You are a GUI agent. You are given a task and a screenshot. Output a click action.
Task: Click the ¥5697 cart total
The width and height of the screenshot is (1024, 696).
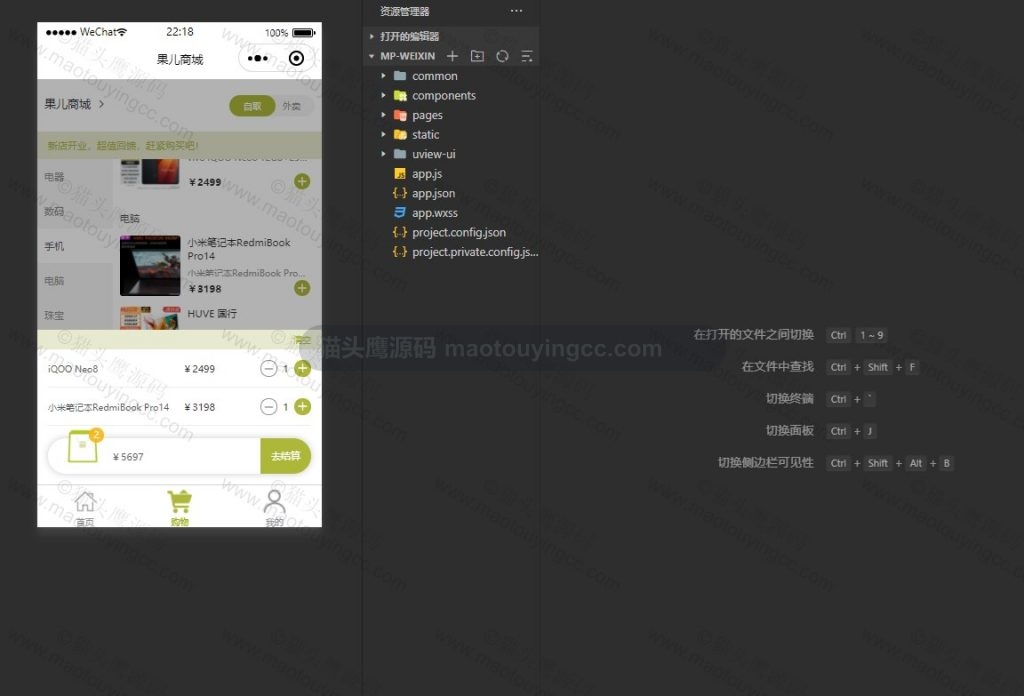pyautogui.click(x=128, y=456)
